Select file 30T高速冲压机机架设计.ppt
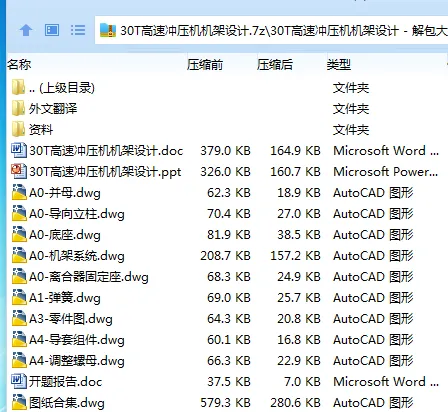Viewport: 448px width, 412px height. click(105, 172)
